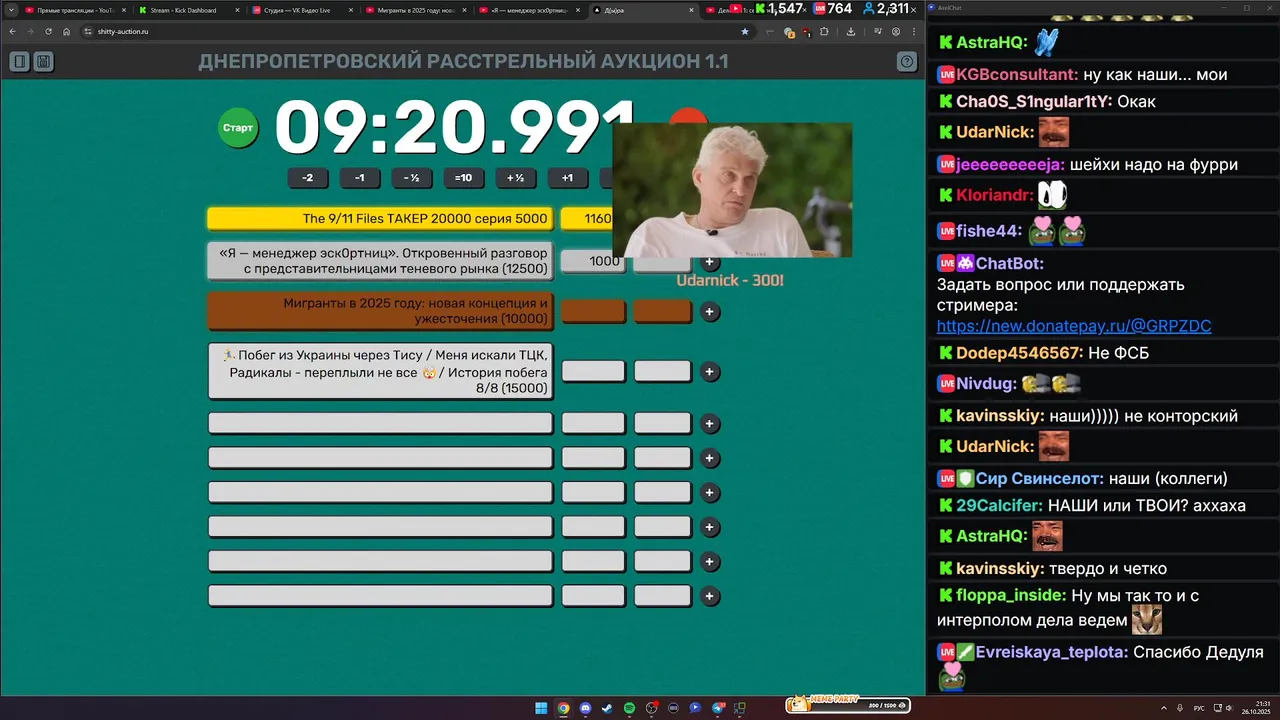Switch to Прямые трансляции YouTube tab

click(x=74, y=10)
